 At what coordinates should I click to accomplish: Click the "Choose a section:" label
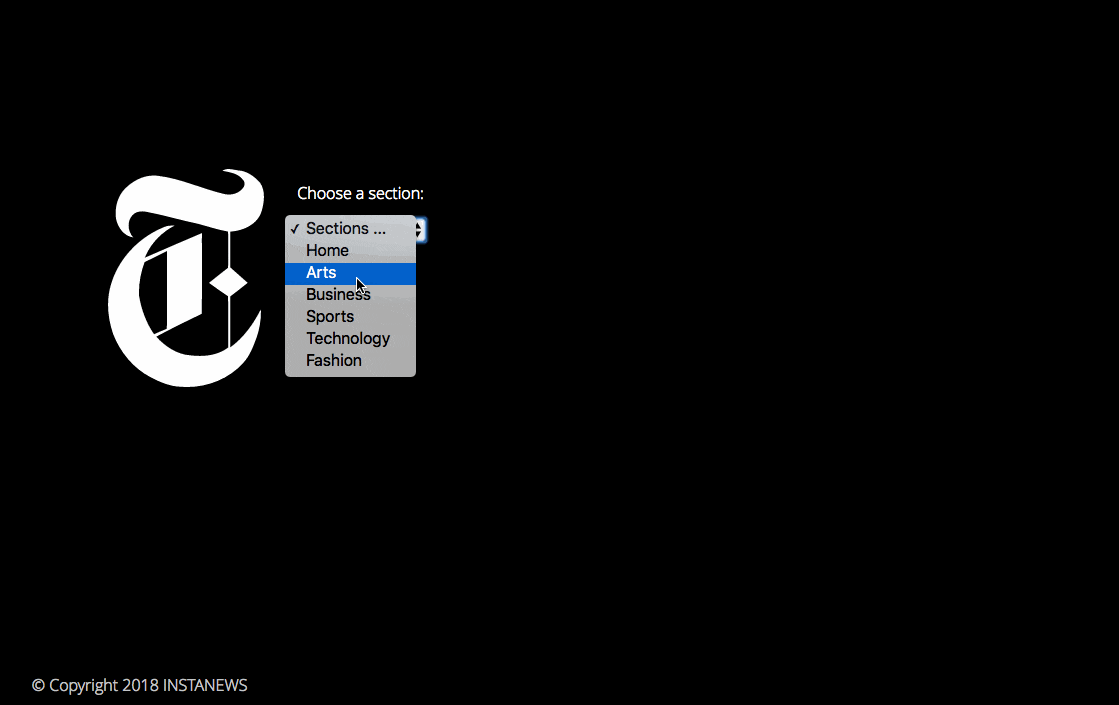click(360, 193)
